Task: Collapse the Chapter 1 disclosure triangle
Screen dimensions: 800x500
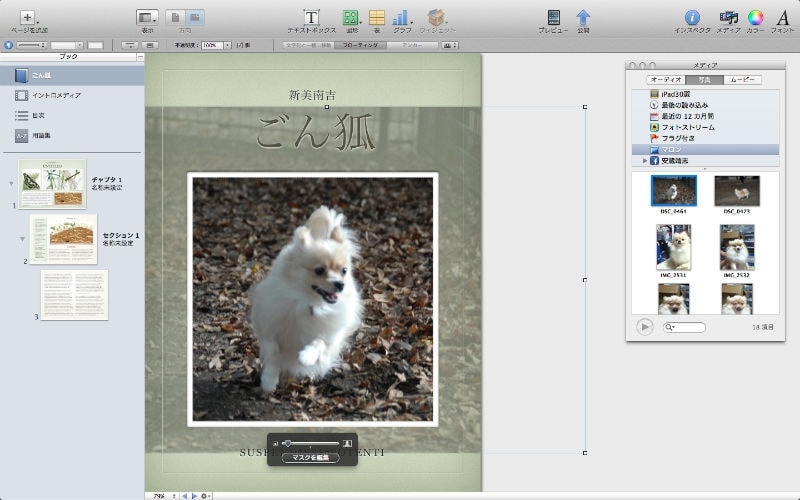Action: point(11,183)
